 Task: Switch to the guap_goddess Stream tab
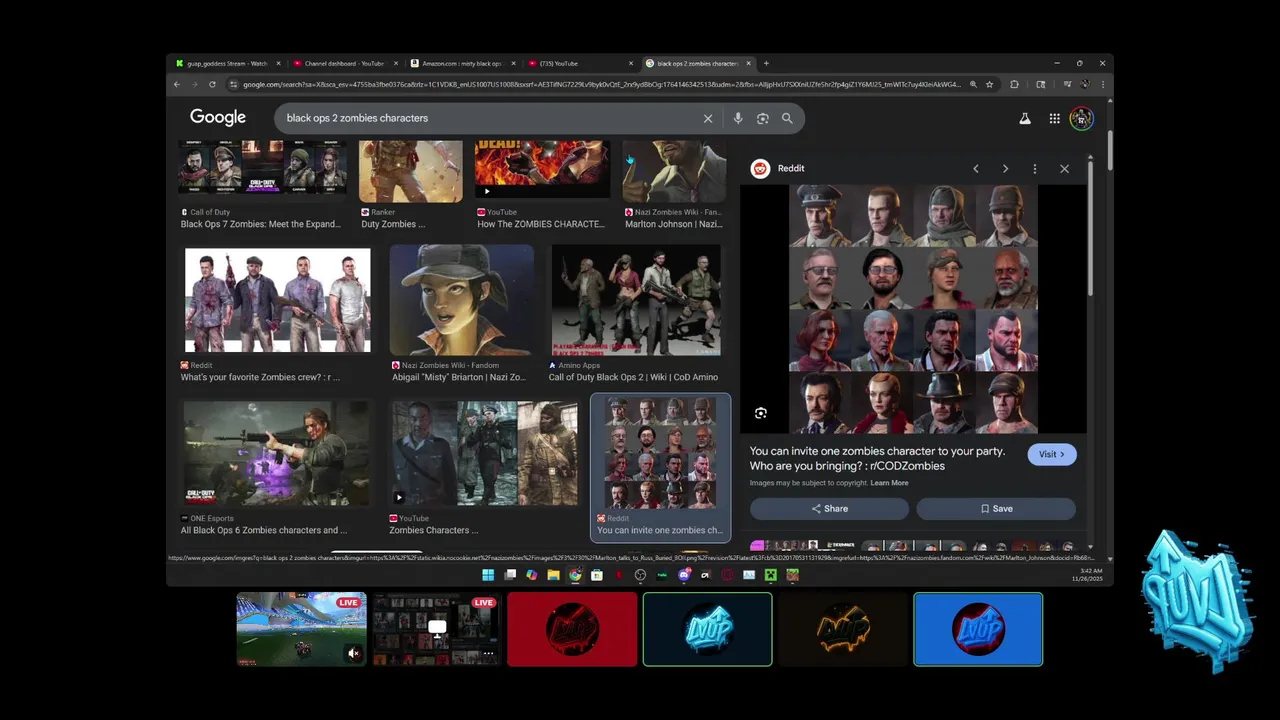click(227, 63)
